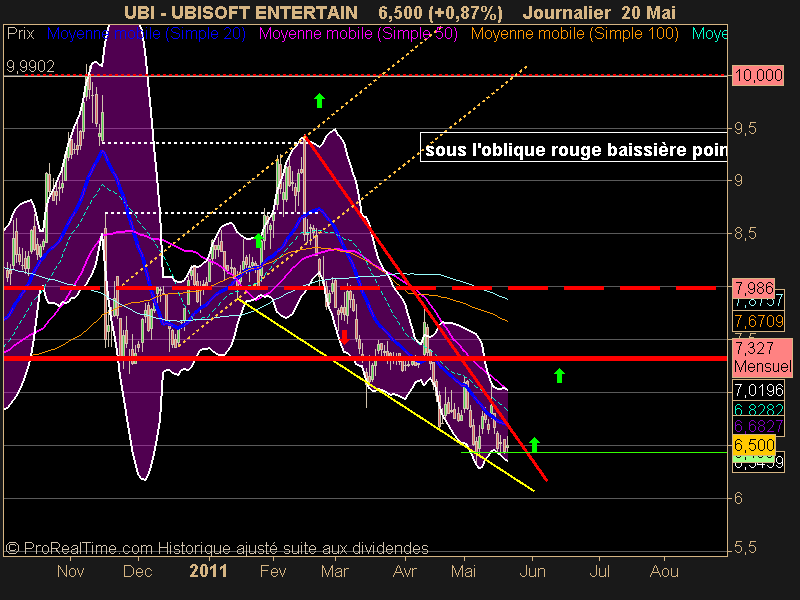Select 'Moyenne mobile (Simple 100)' legend entry
This screenshot has width=800, height=600.
click(x=574, y=34)
